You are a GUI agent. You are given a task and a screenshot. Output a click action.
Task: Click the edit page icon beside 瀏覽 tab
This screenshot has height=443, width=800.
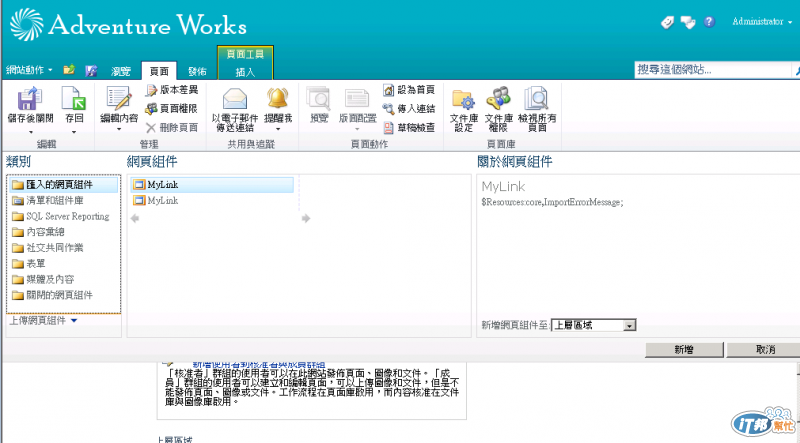tap(91, 70)
